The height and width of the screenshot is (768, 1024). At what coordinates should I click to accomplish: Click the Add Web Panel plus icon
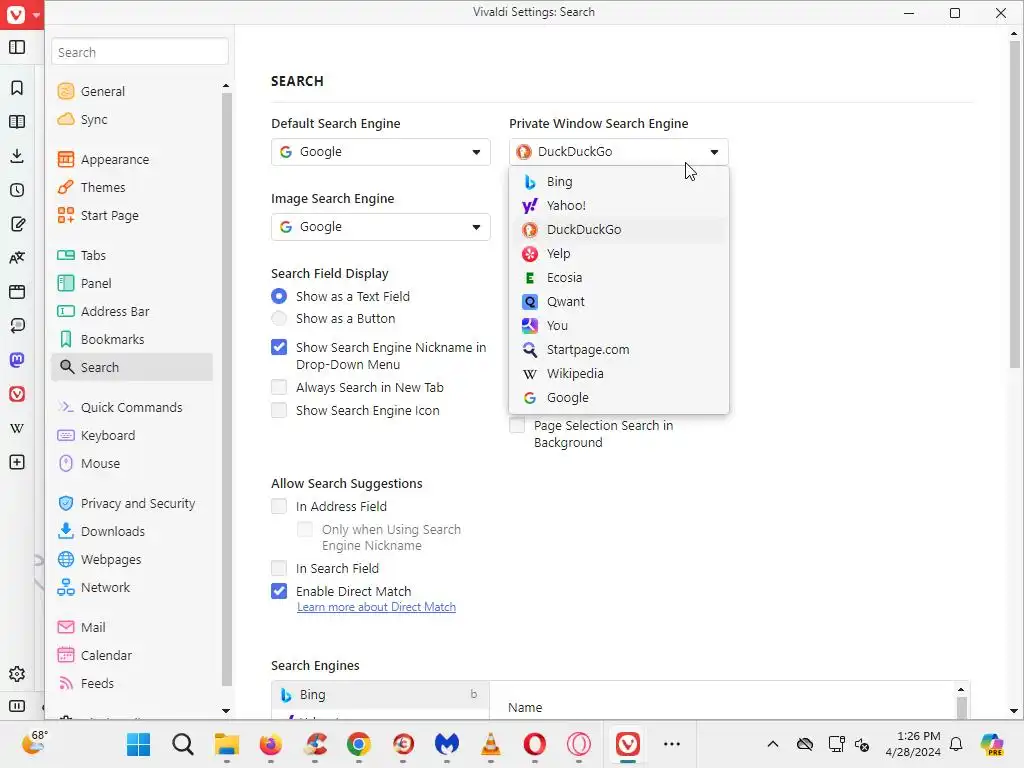[17, 462]
